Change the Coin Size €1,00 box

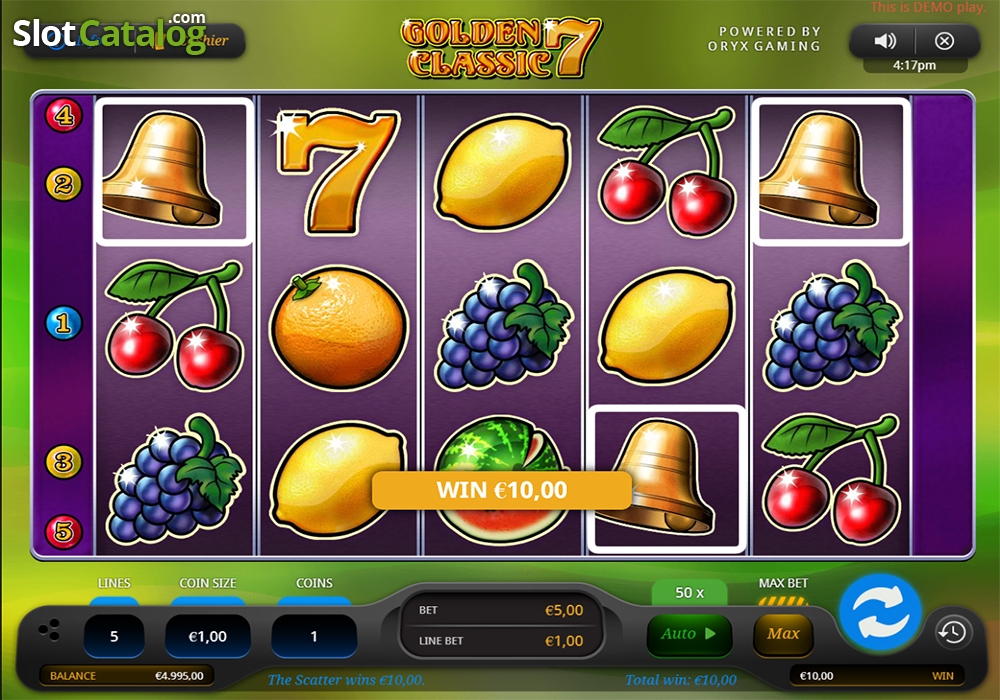(x=208, y=636)
